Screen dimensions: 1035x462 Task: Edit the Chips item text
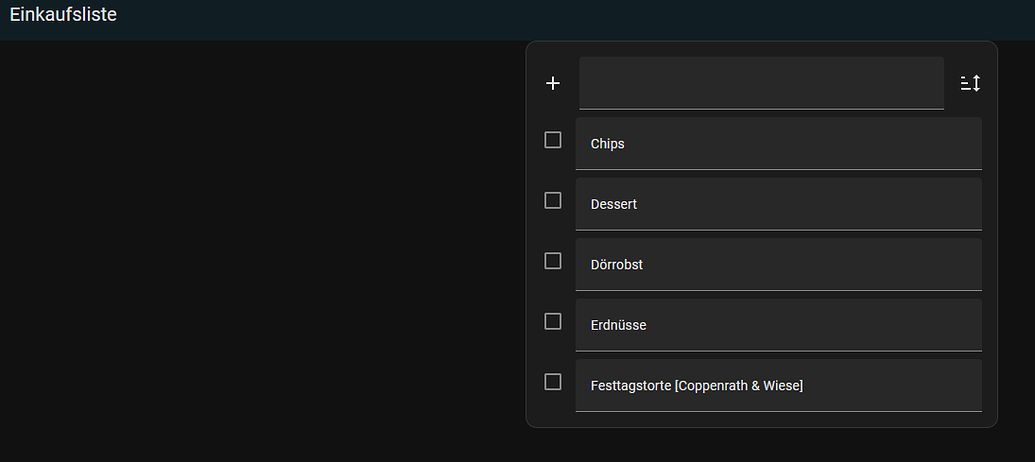pyautogui.click(x=778, y=144)
